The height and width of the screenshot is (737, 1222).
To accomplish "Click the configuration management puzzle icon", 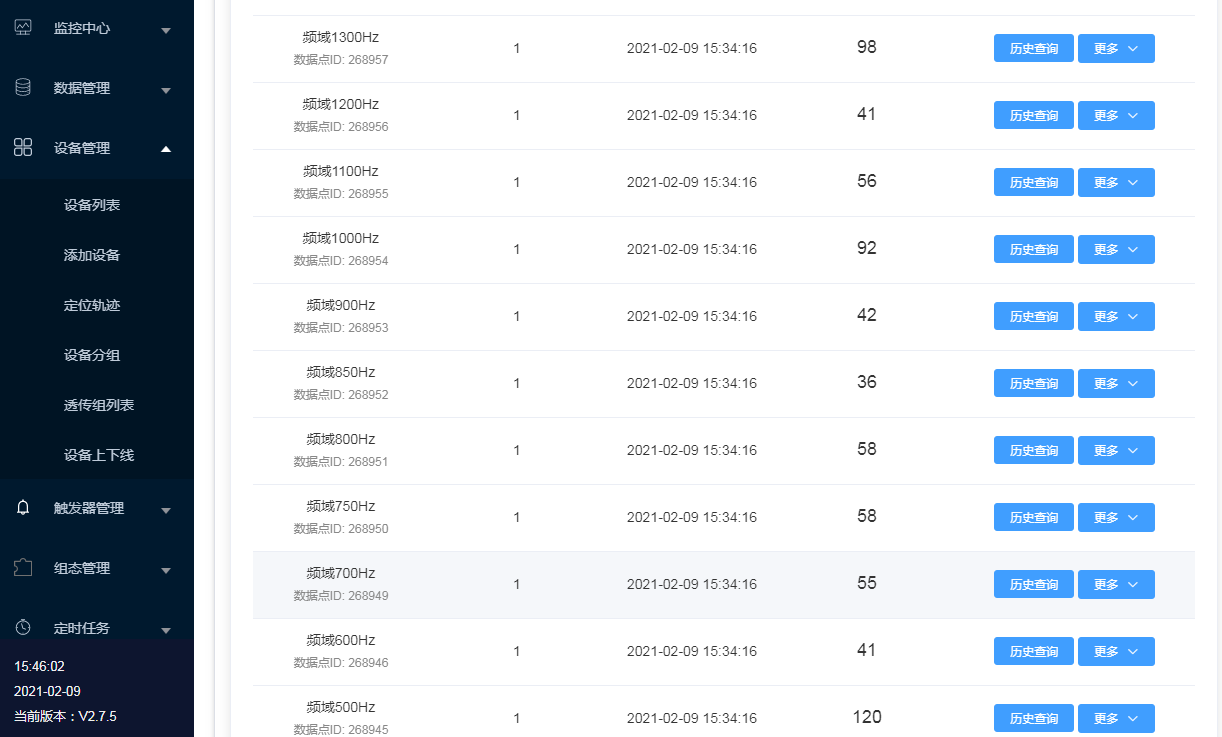I will [x=23, y=568].
